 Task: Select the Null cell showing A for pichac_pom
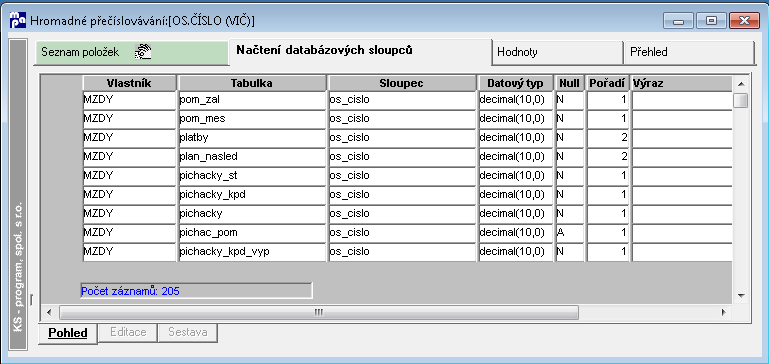[570, 233]
